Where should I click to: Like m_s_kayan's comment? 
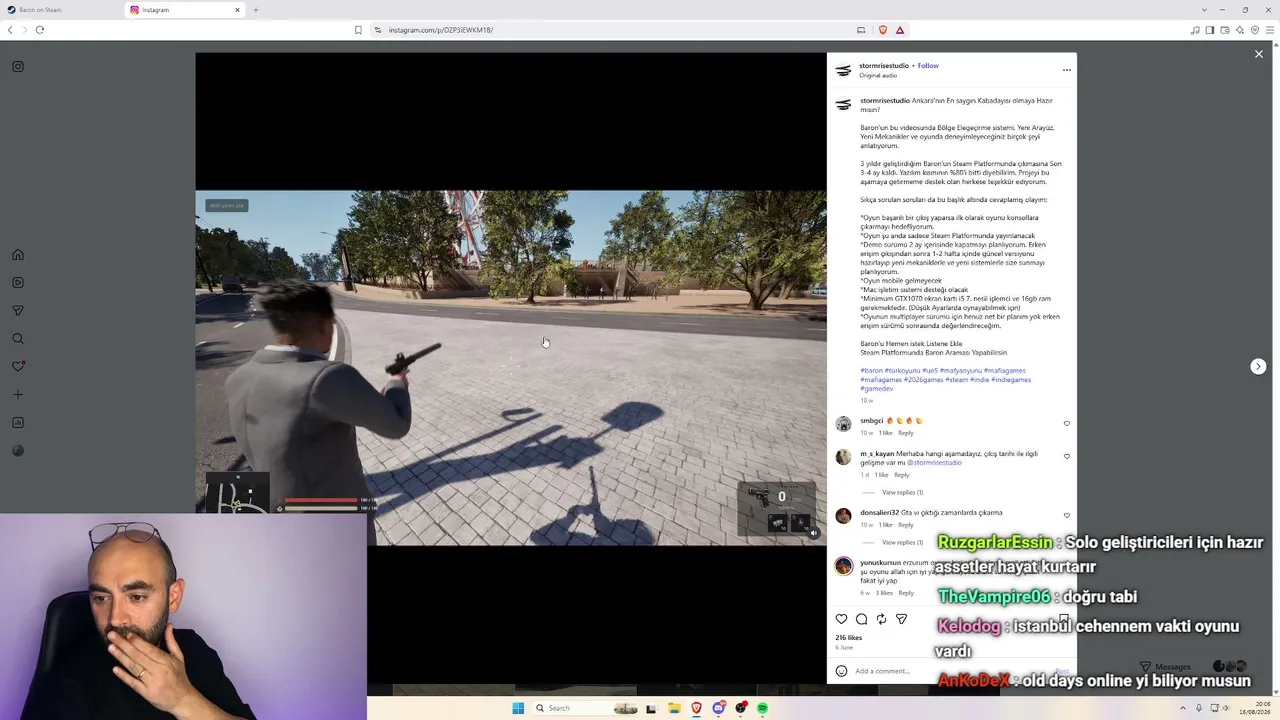1067,456
